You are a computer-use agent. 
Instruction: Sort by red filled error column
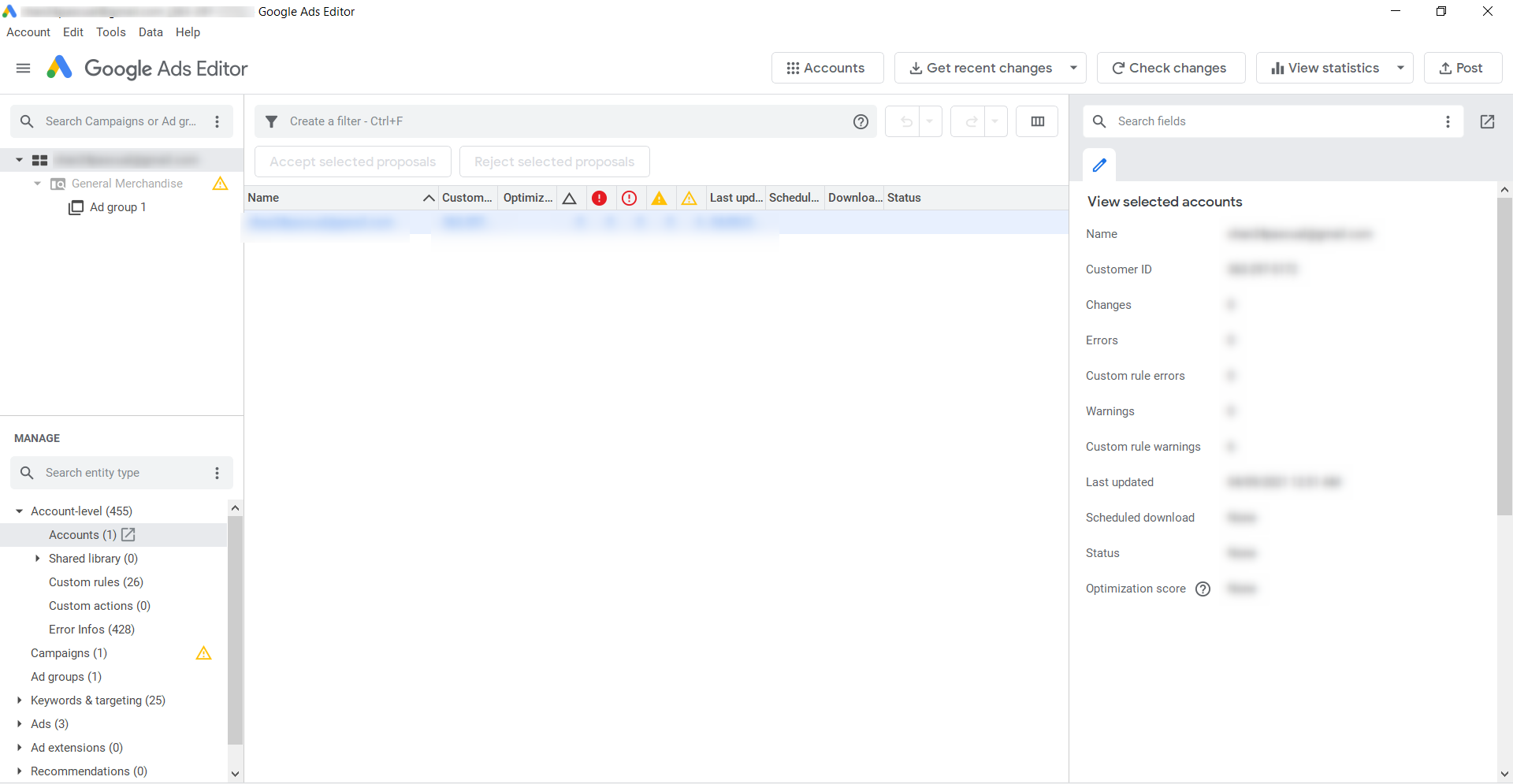599,198
